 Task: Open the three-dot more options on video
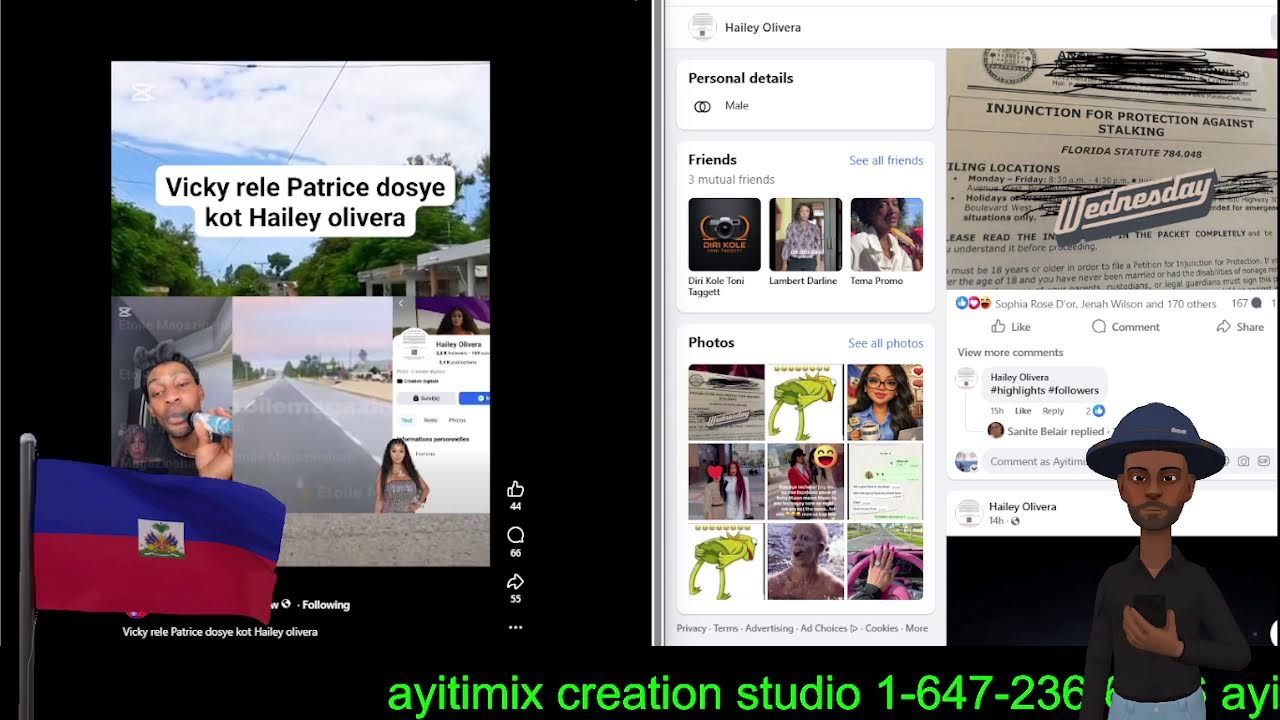pos(515,627)
